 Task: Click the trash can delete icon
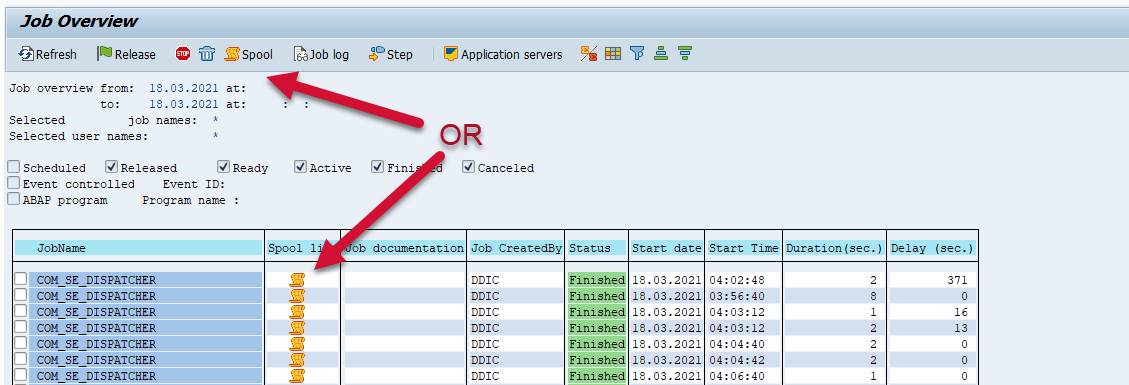[x=207, y=54]
